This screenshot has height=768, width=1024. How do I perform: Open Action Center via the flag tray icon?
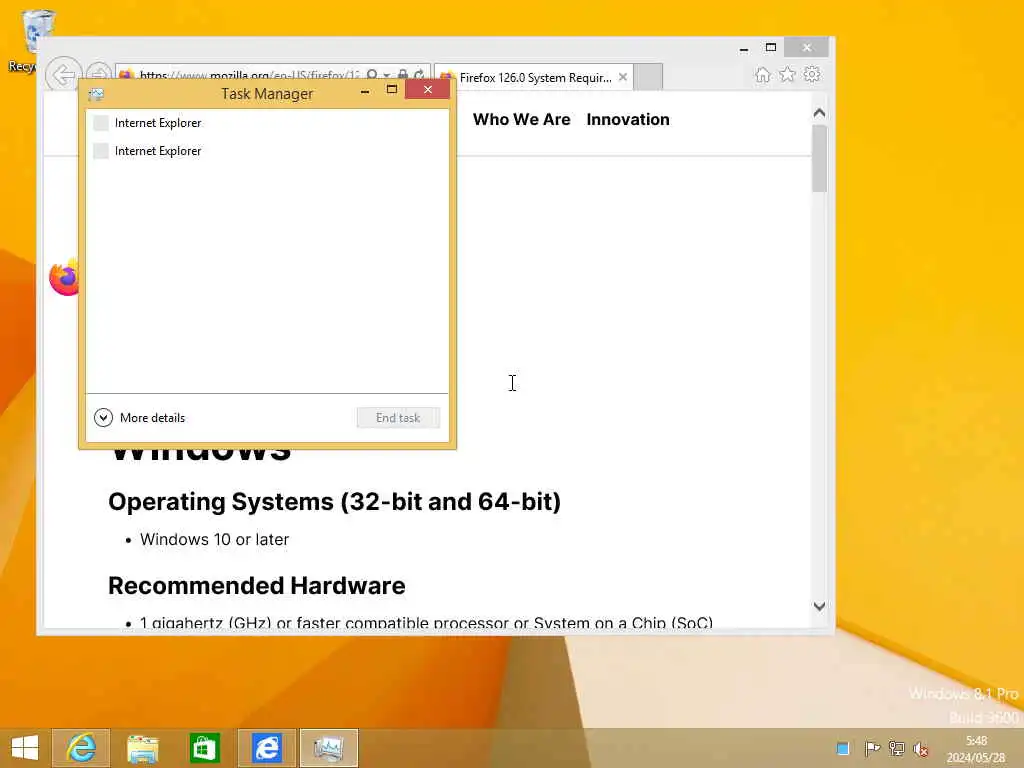tap(872, 748)
